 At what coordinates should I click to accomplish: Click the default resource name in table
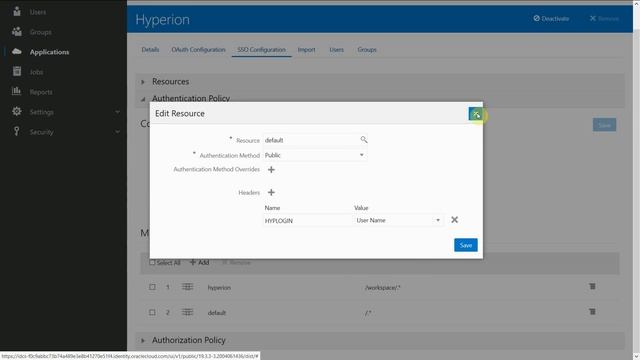click(217, 313)
